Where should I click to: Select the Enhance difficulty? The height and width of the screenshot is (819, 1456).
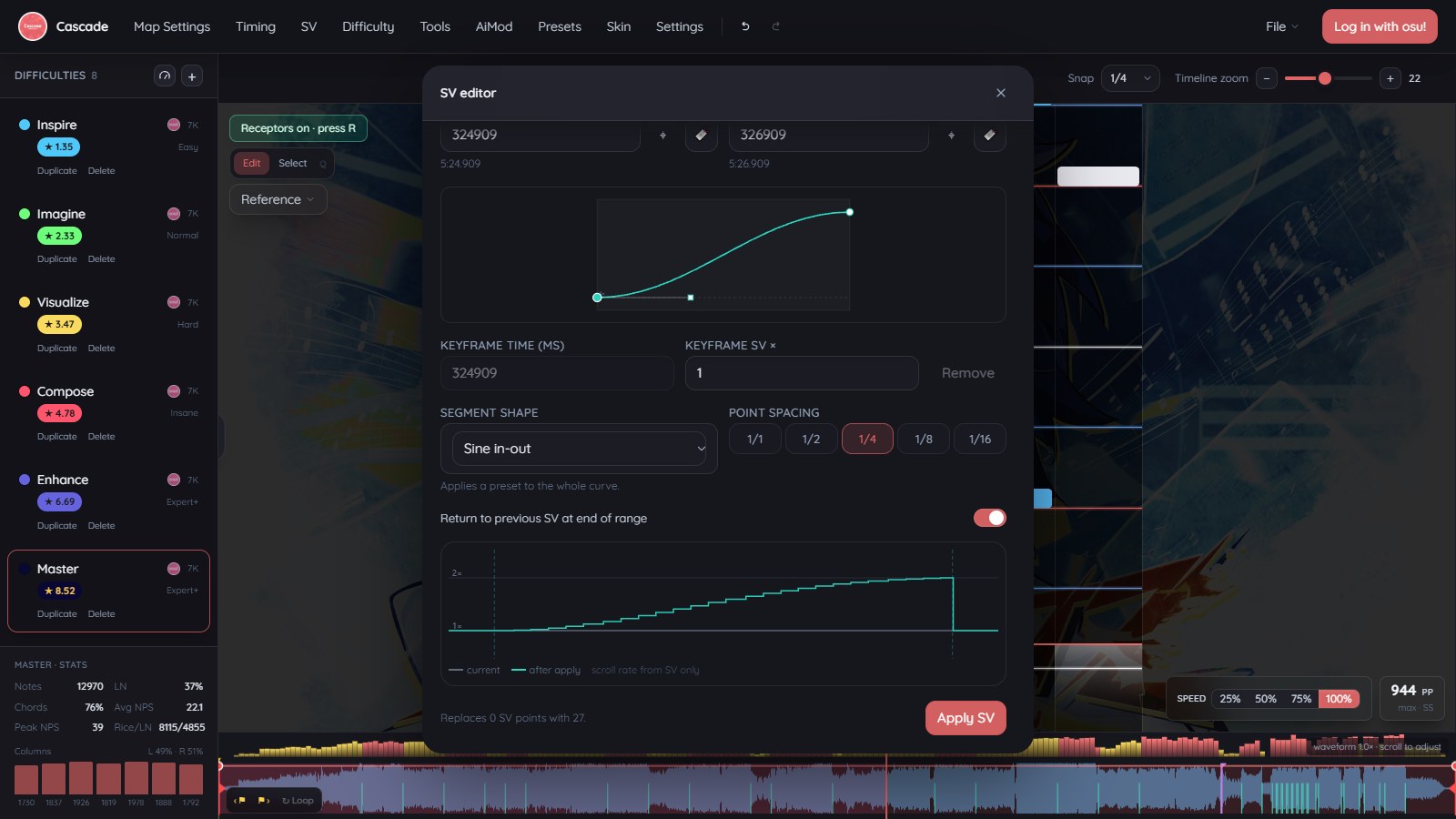tap(108, 501)
